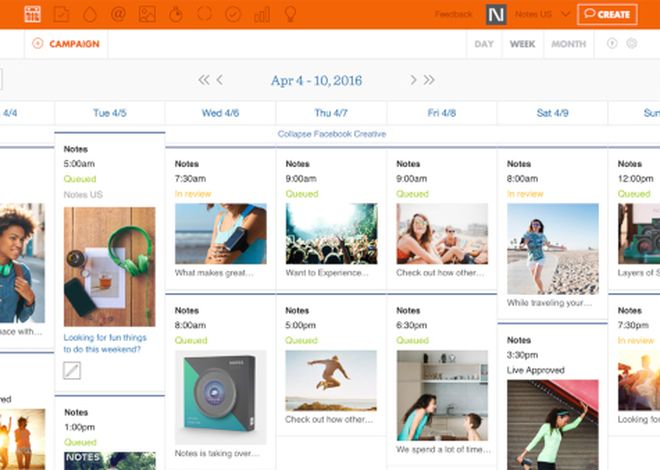Open 'Looking for fun things' post link
This screenshot has height=470, width=660.
tap(105, 343)
